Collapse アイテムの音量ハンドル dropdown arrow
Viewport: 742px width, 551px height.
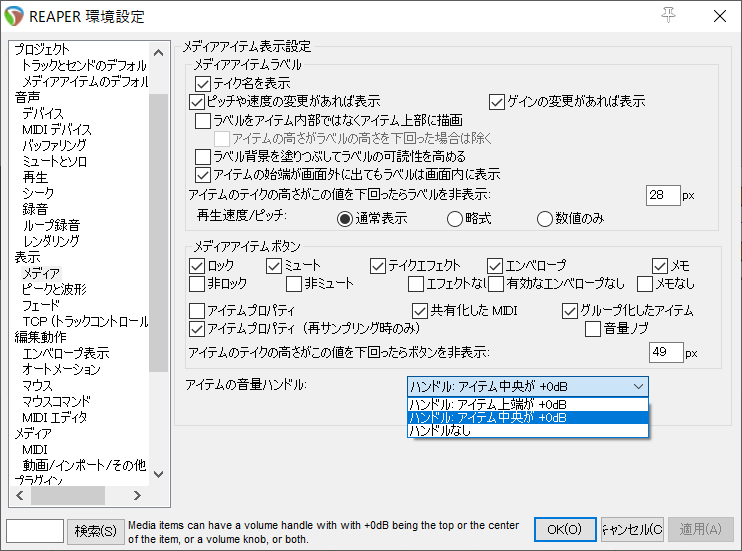[638, 387]
